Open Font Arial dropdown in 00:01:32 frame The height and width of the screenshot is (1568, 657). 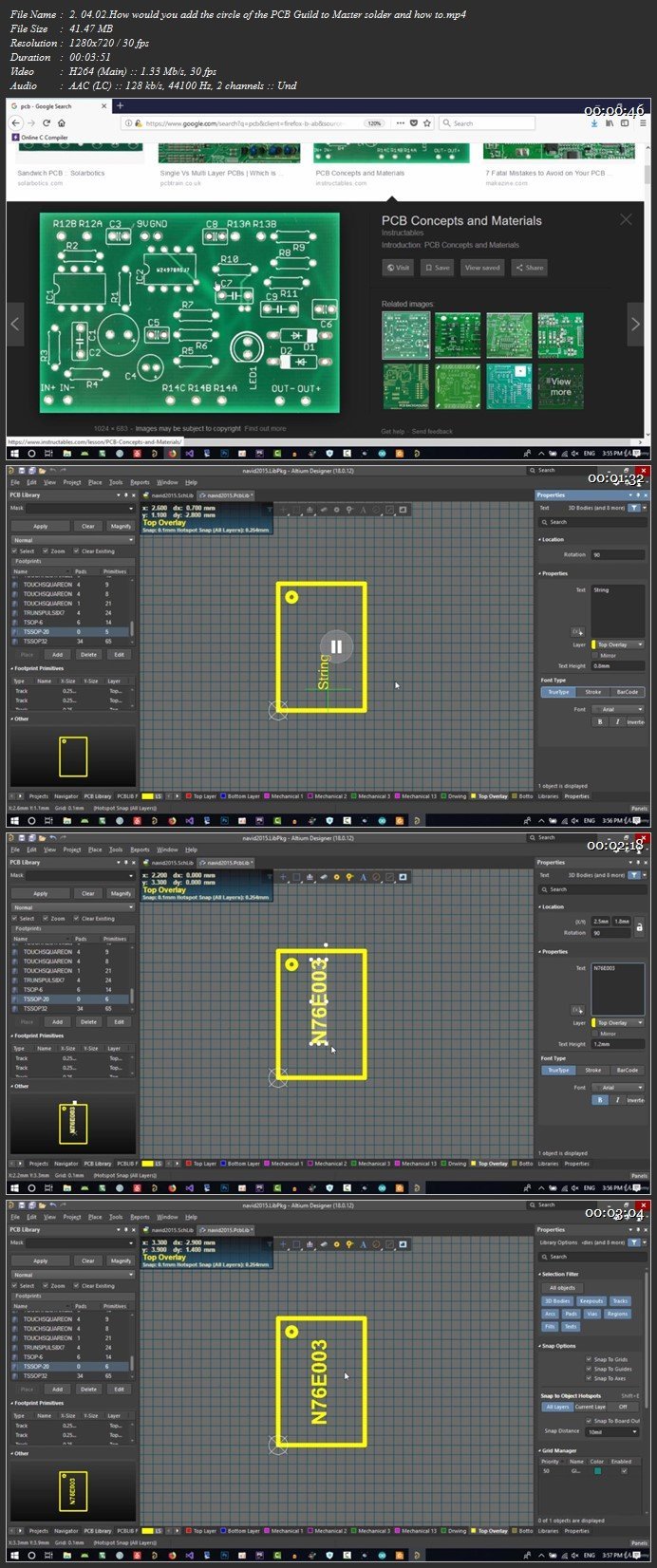(x=619, y=709)
